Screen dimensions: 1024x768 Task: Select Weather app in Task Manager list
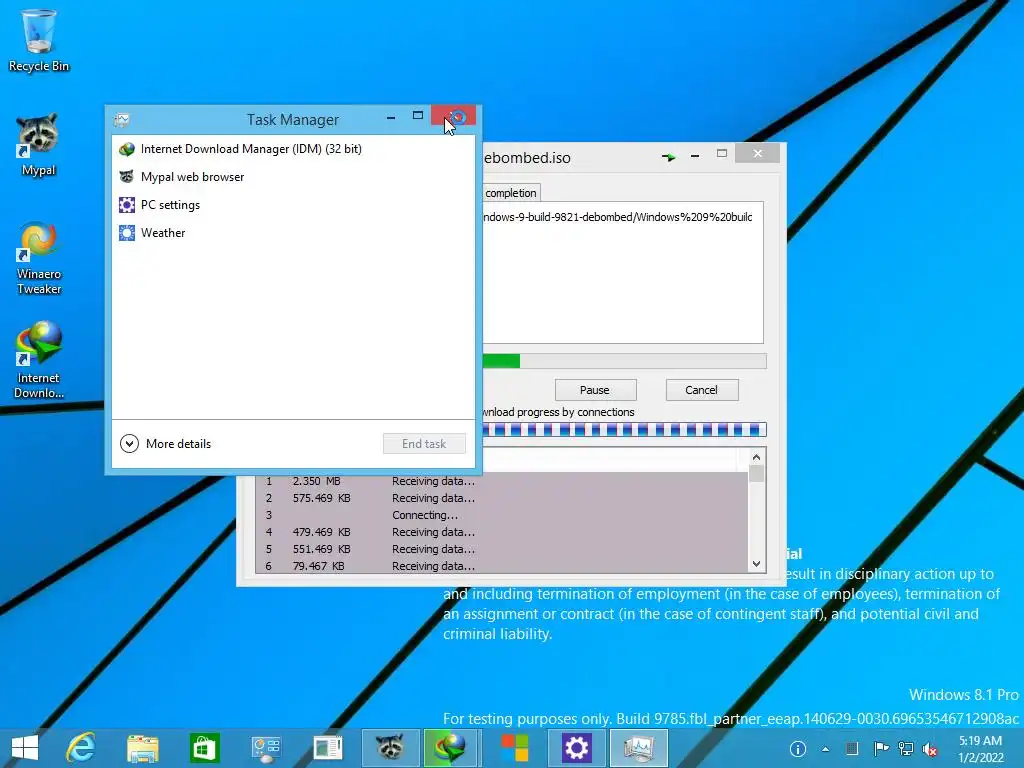[293, 233]
